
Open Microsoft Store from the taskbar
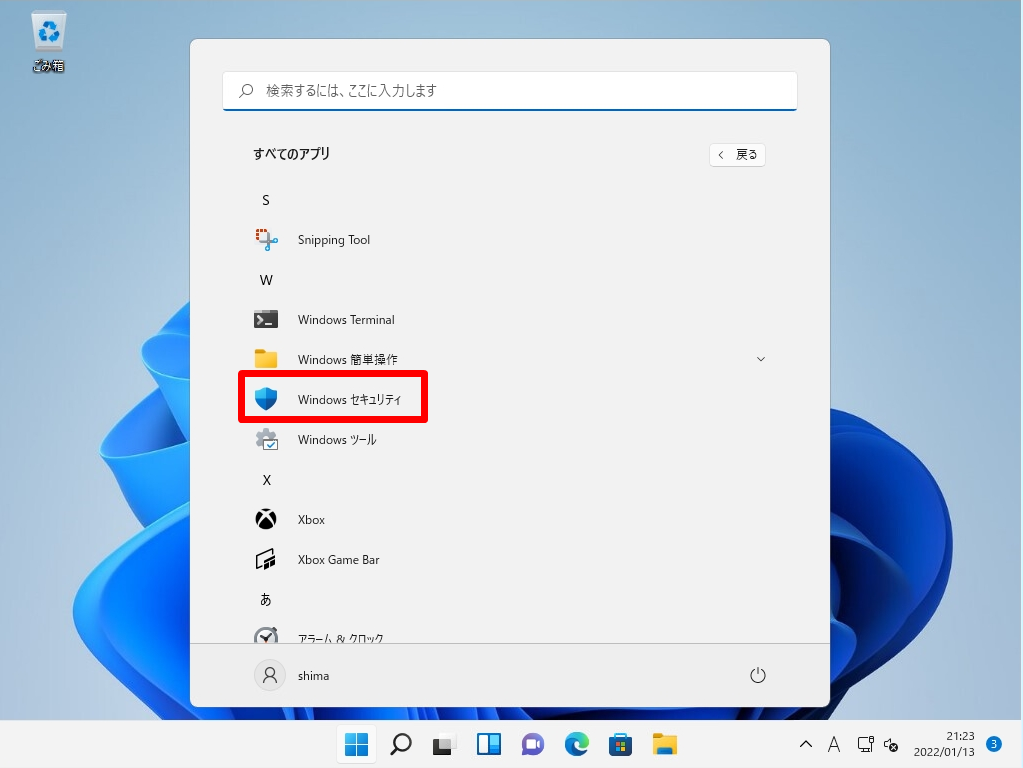tap(620, 745)
